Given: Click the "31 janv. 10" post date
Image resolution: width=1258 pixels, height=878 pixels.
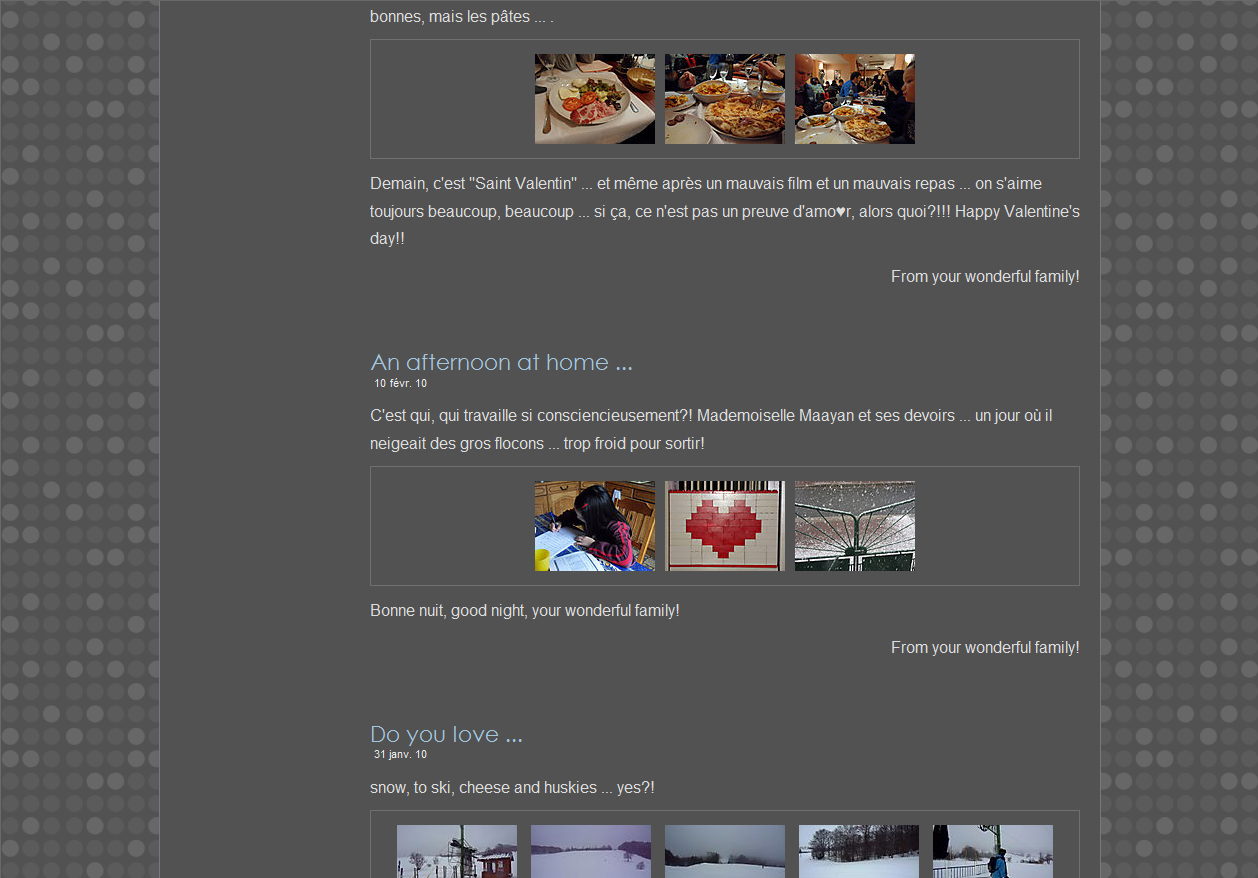Looking at the screenshot, I should [400, 754].
